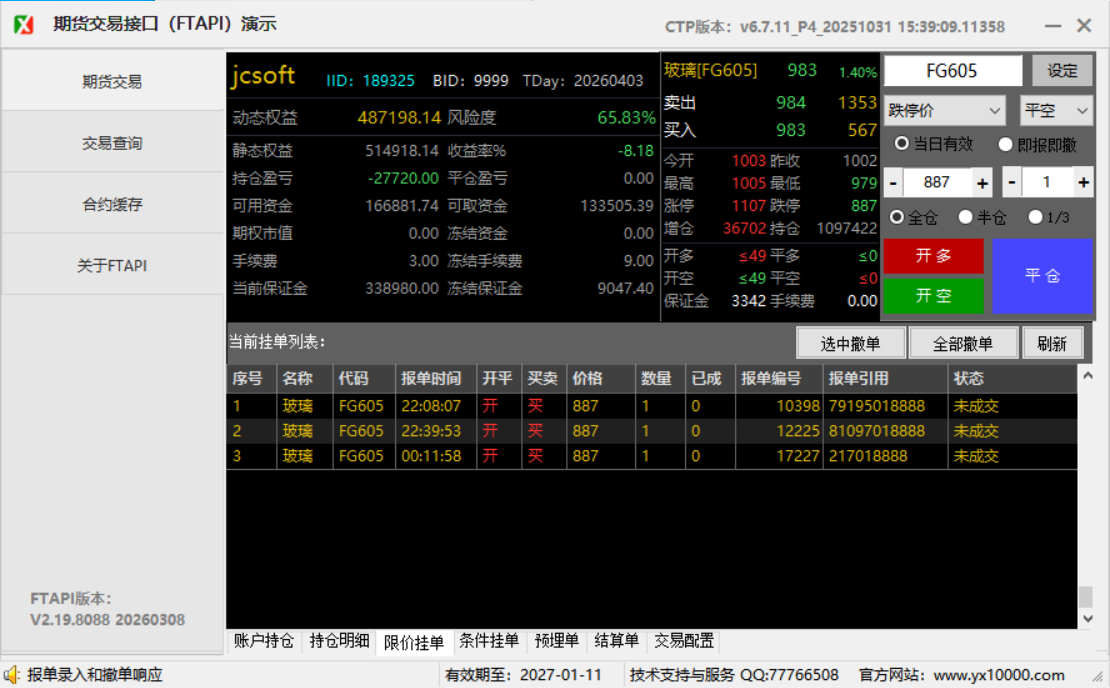Click the FG605 contract code field
The height and width of the screenshot is (688, 1110).
[952, 71]
